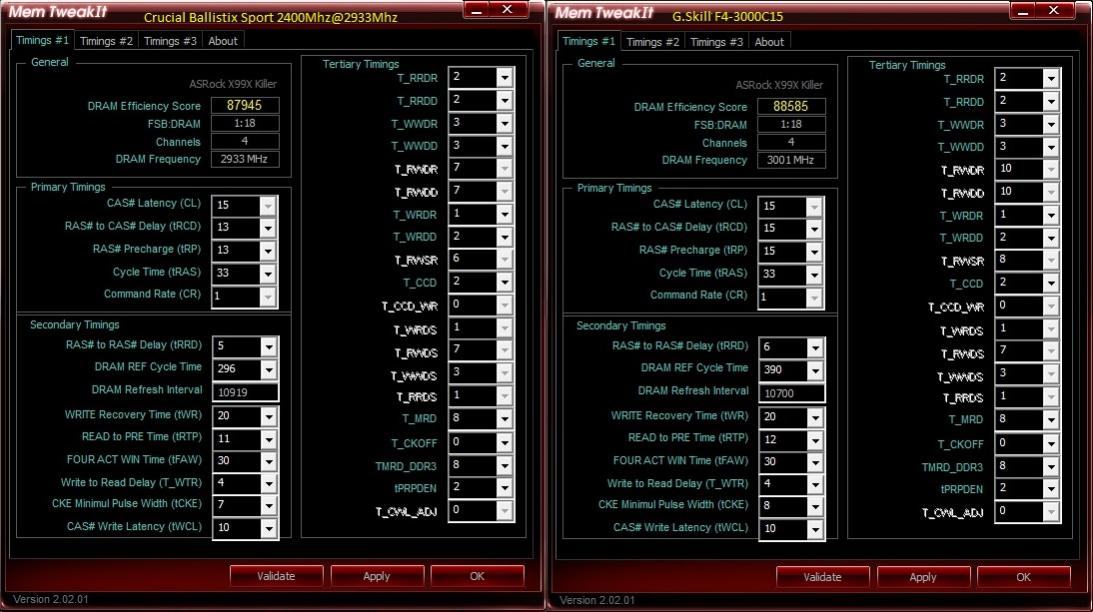Open tWCL dropdown in Crucial window
The width and height of the screenshot is (1093, 612).
[x=268, y=528]
